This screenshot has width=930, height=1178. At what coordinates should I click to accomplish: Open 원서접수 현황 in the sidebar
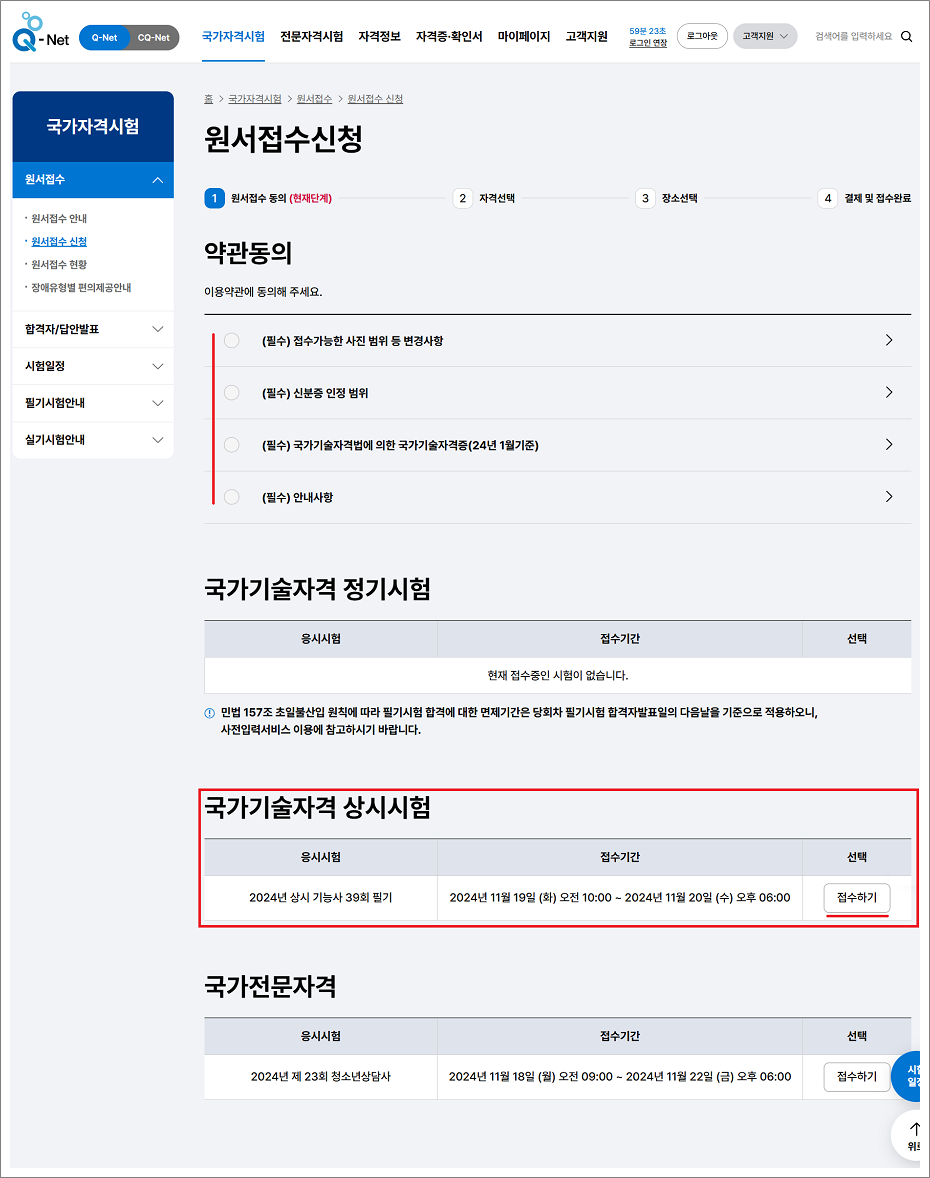coord(61,264)
